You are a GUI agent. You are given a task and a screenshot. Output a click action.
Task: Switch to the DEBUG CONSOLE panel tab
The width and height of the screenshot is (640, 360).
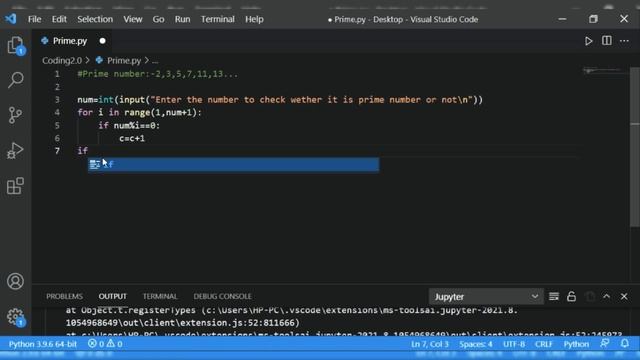pyautogui.click(x=222, y=296)
